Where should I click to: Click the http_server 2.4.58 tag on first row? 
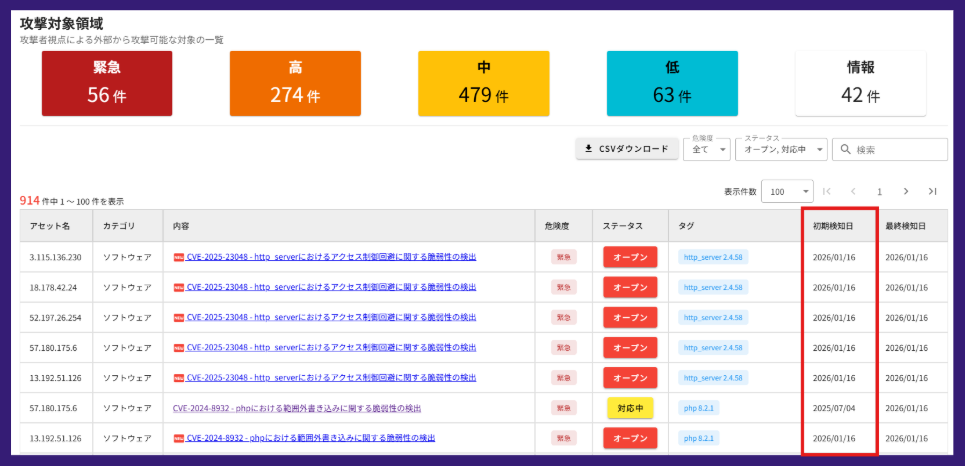713,257
